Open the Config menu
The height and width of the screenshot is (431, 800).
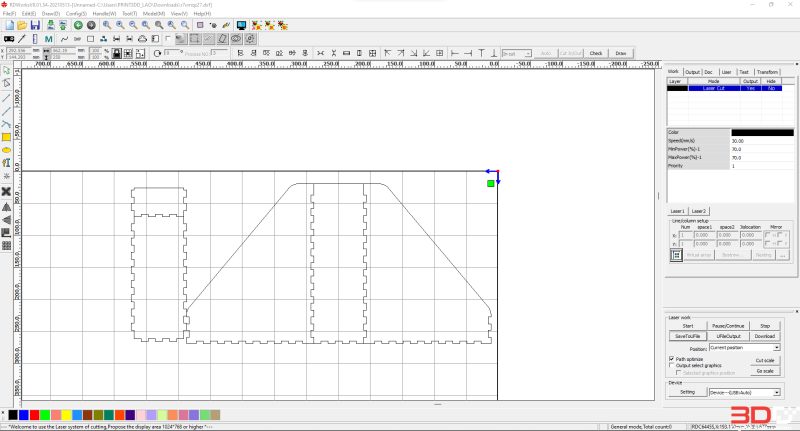click(76, 14)
